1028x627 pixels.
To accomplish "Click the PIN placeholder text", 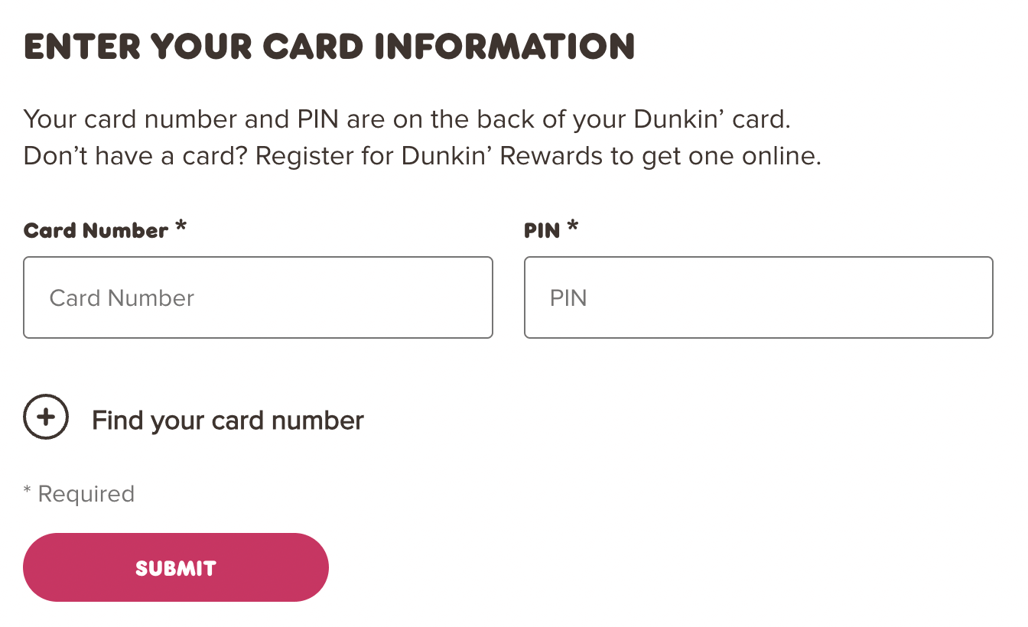I will point(568,297).
